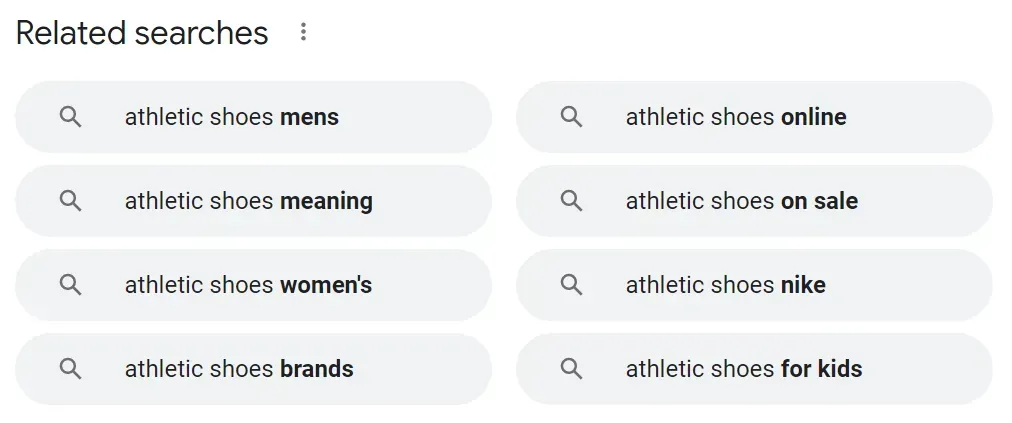Select the search icon for 'athletic shoes on sale'
1012x423 pixels.
(x=571, y=201)
